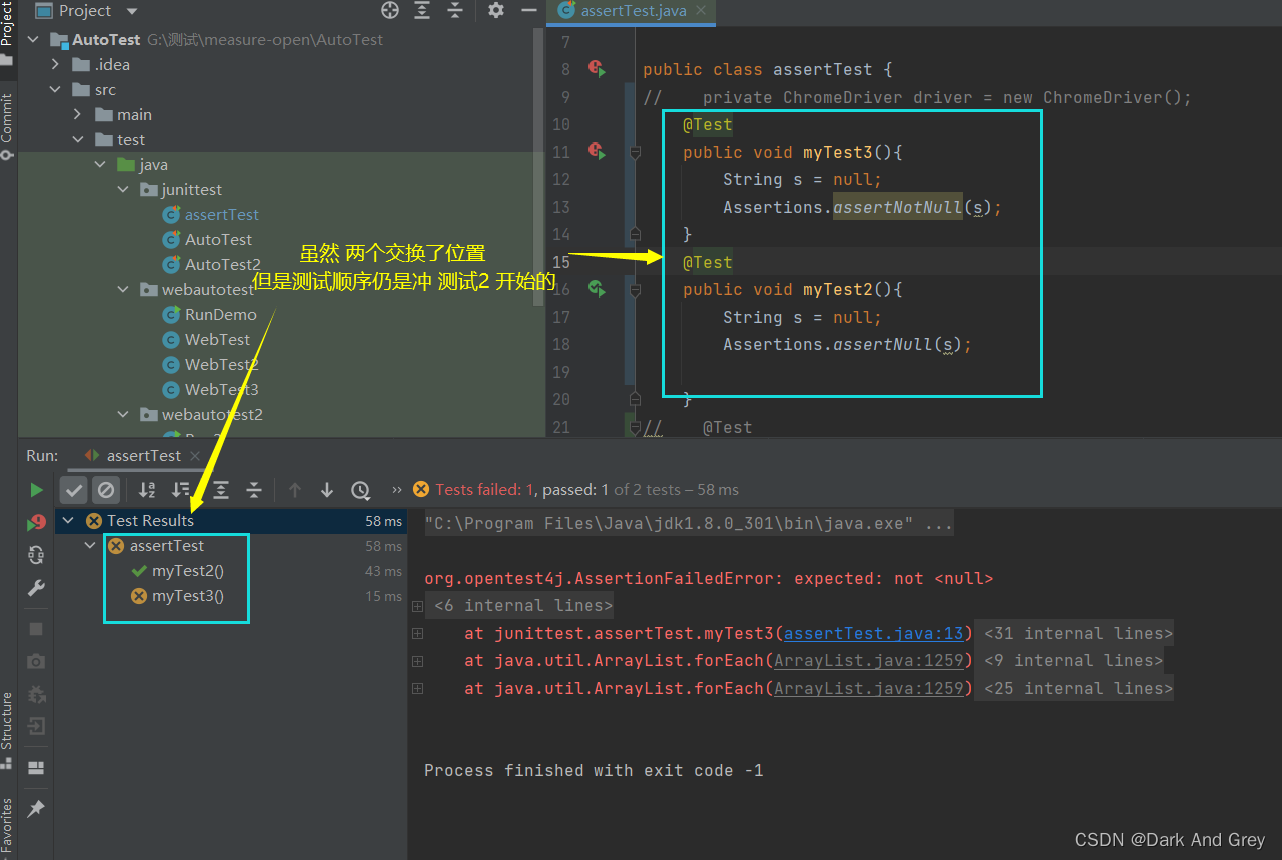Open the Project view dropdown
The image size is (1282, 860).
[131, 11]
